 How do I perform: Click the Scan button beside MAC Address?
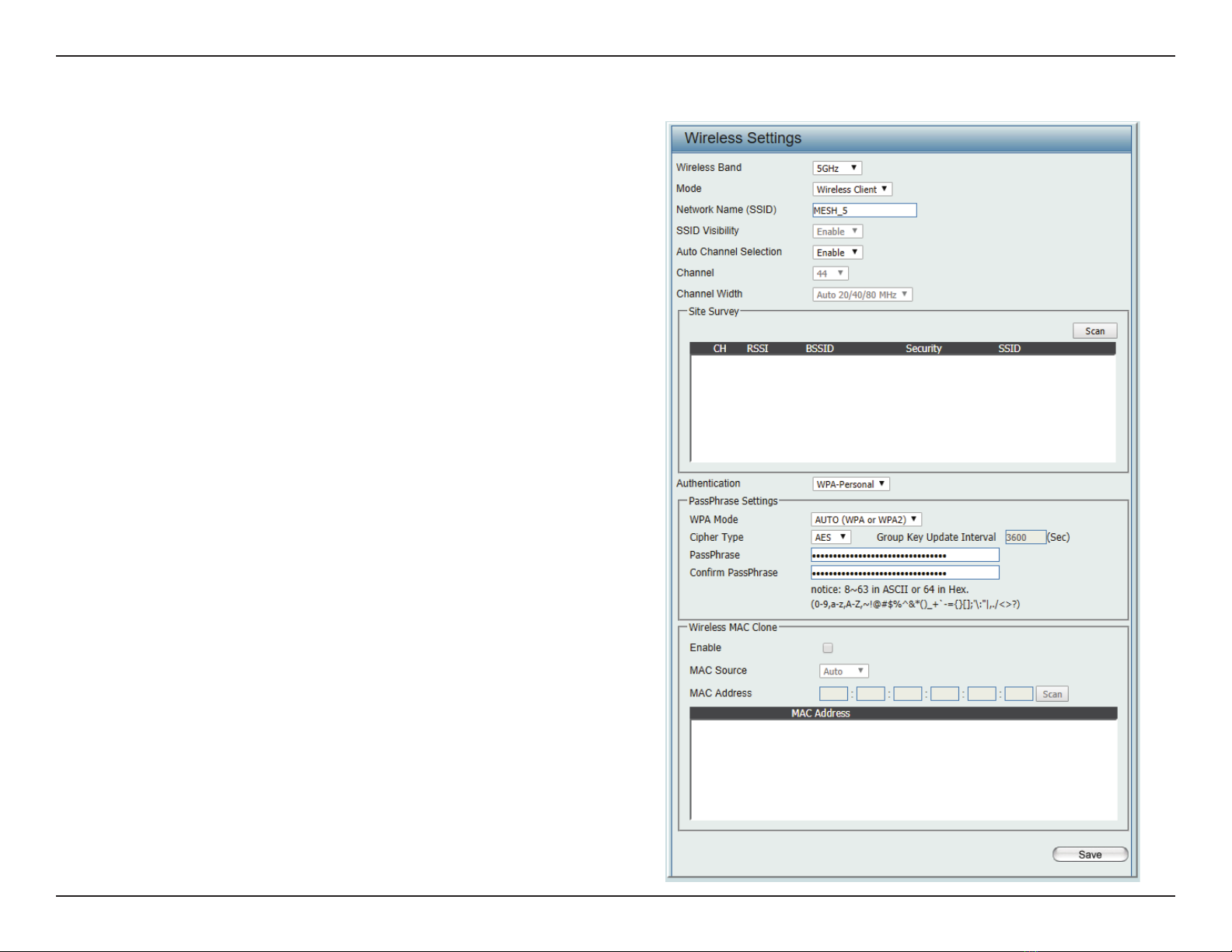point(1052,694)
